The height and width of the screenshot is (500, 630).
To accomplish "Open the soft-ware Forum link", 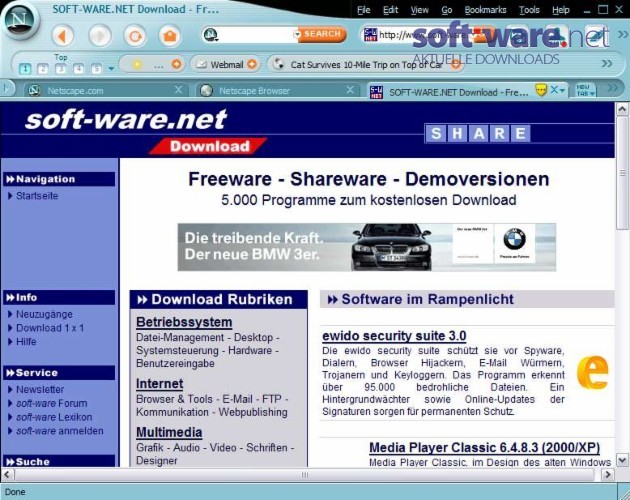I will [51, 403].
